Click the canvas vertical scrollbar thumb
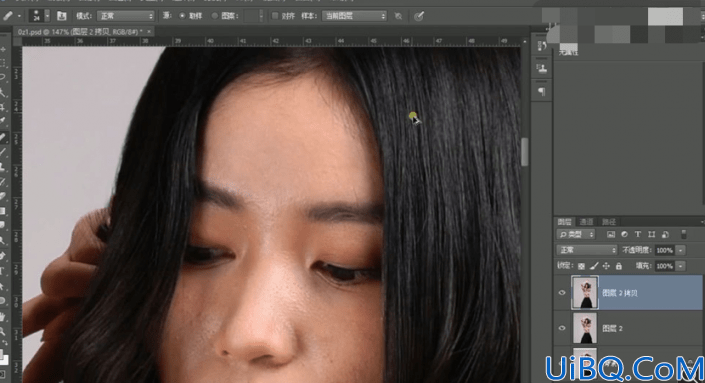Viewport: 705px width, 383px height. 525,151
